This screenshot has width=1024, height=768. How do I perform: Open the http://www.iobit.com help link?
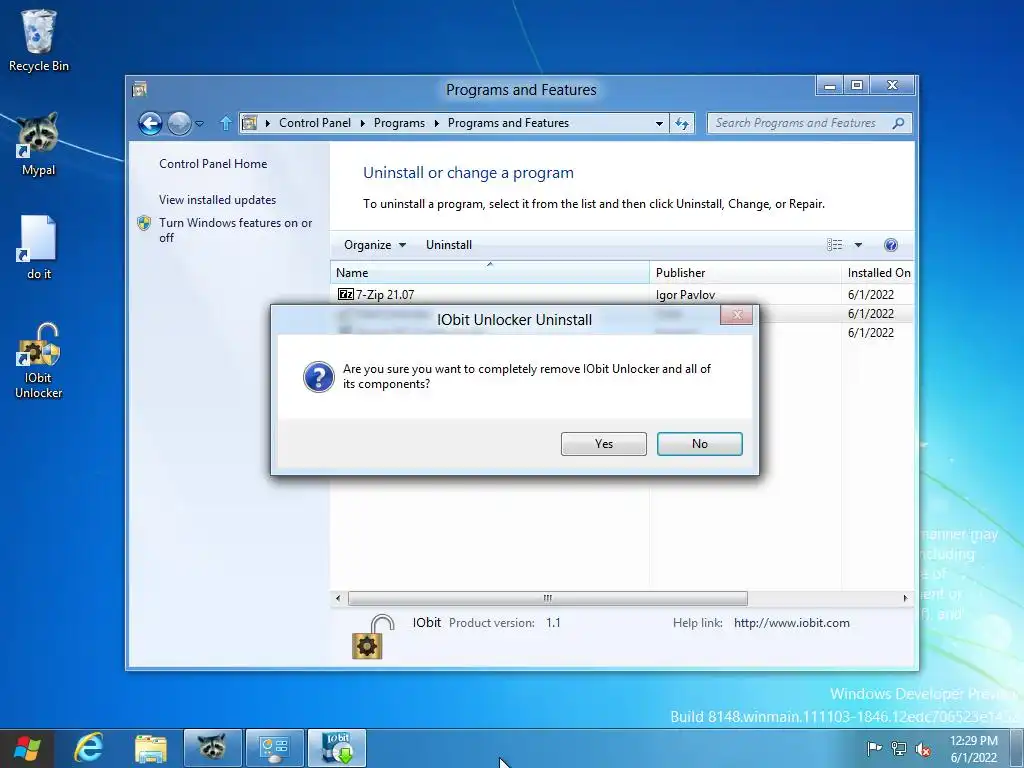pyautogui.click(x=792, y=623)
